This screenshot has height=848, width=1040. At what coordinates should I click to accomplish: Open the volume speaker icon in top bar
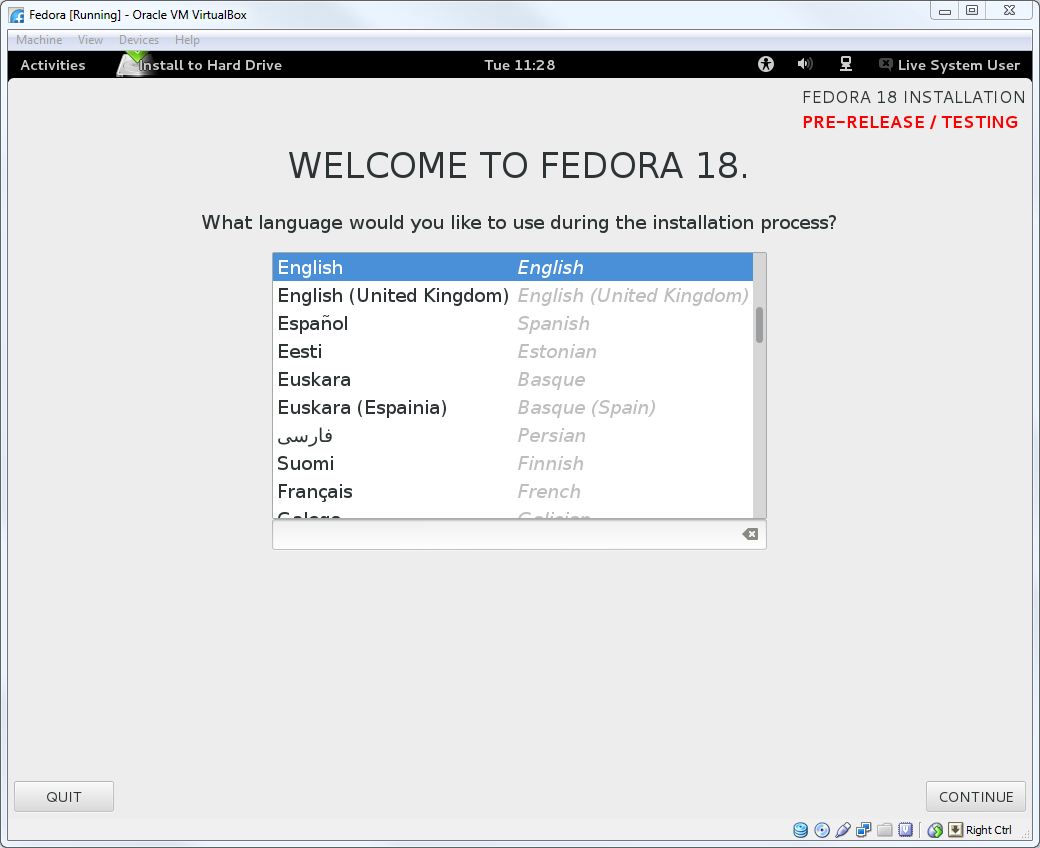(x=805, y=64)
